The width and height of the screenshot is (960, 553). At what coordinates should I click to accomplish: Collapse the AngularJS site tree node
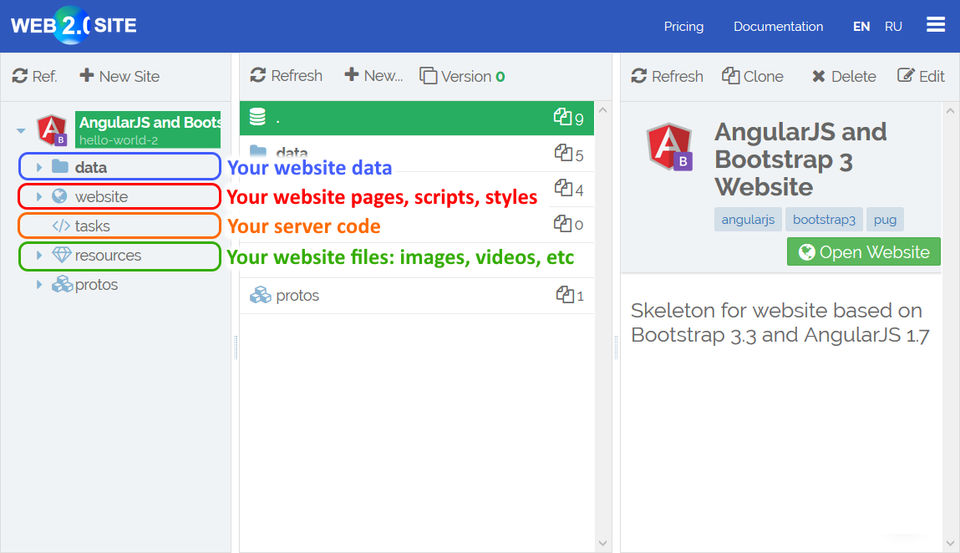21,130
